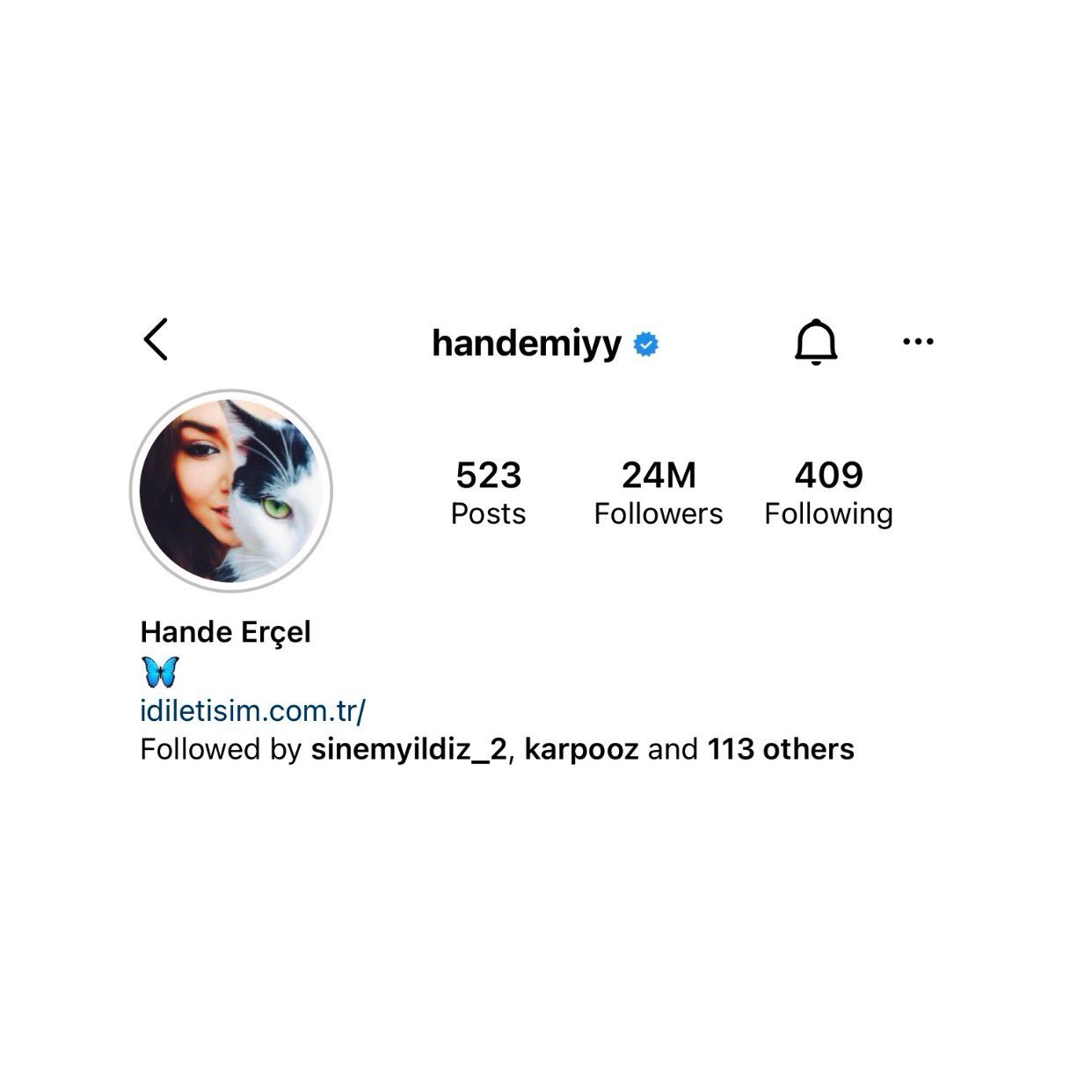Click the Hande Erçel display name
Viewport: 1092px width, 1092px height.
[226, 632]
